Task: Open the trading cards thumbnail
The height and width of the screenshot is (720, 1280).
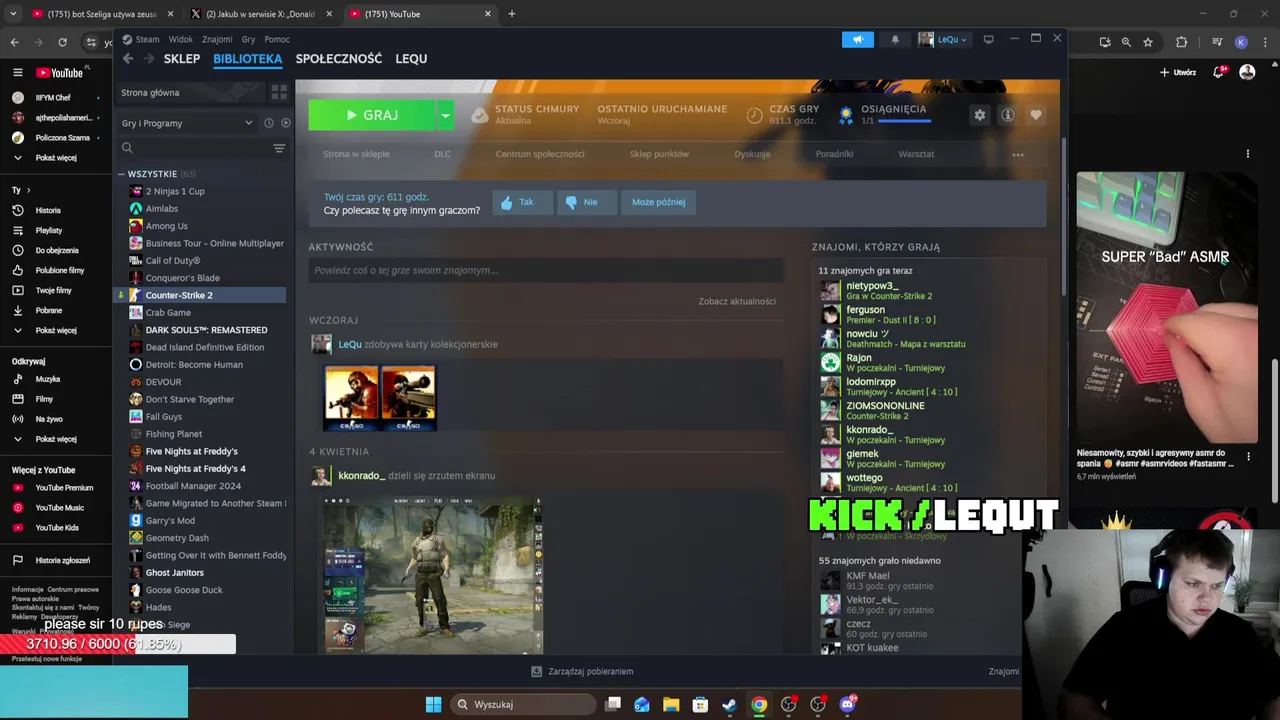Action: 380,398
